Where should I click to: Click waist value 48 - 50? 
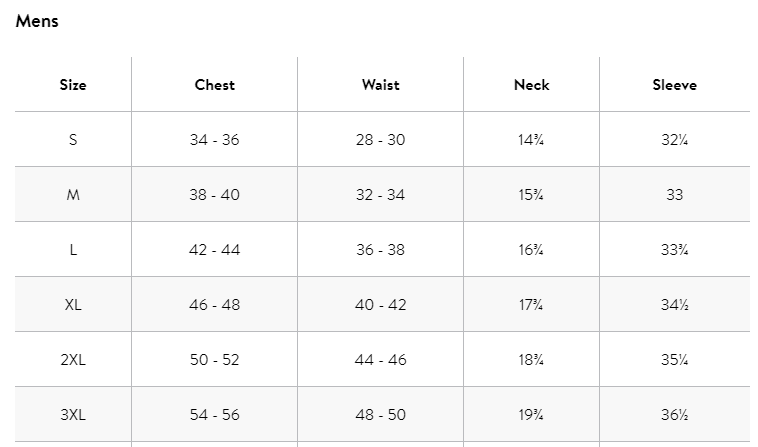pos(380,415)
